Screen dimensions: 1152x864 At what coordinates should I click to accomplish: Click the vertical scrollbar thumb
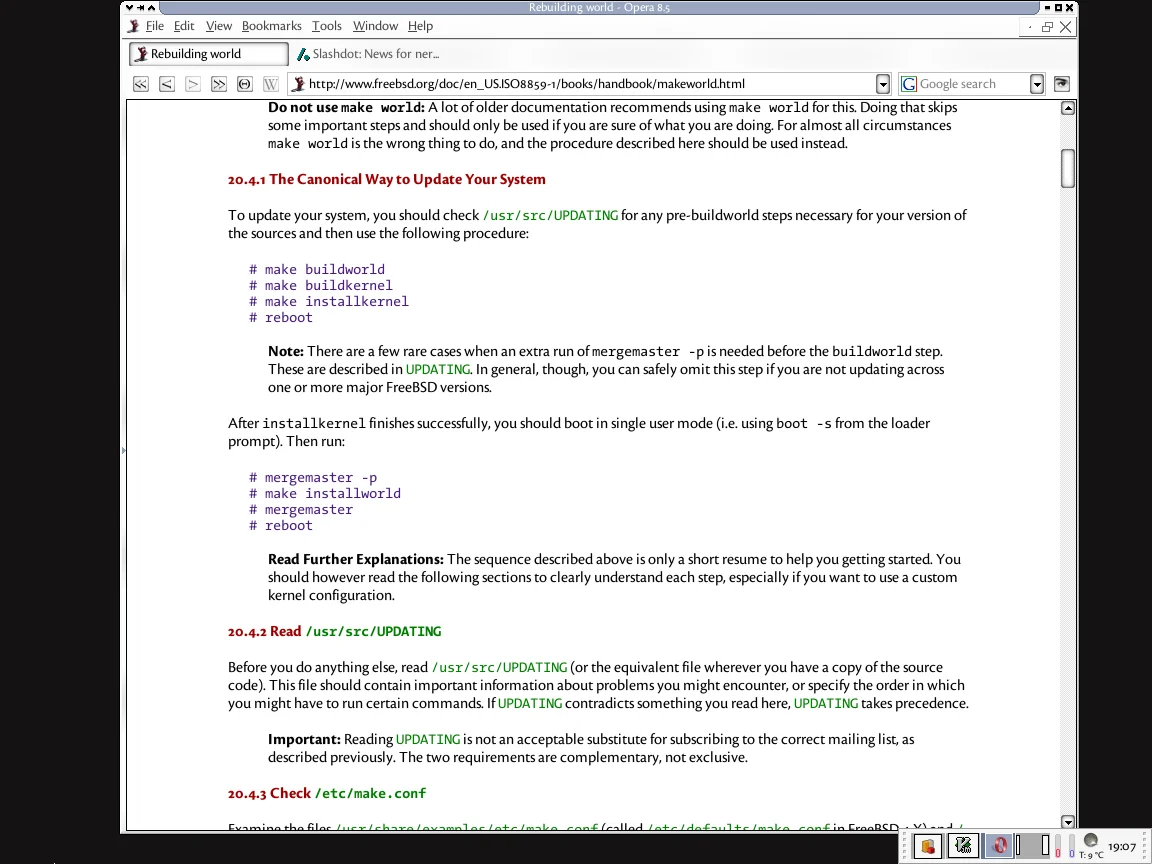(1068, 168)
